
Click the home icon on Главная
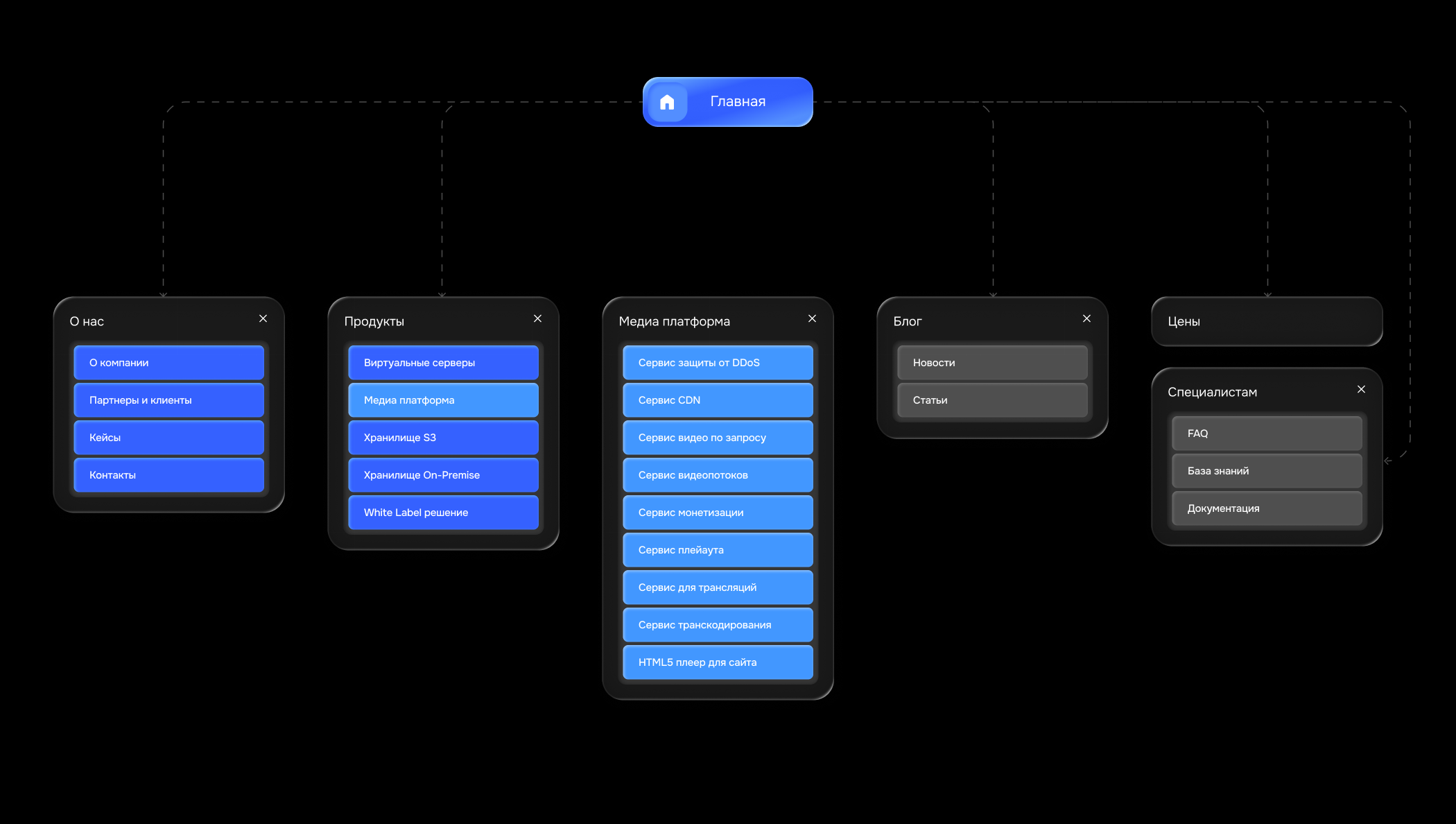coord(667,102)
